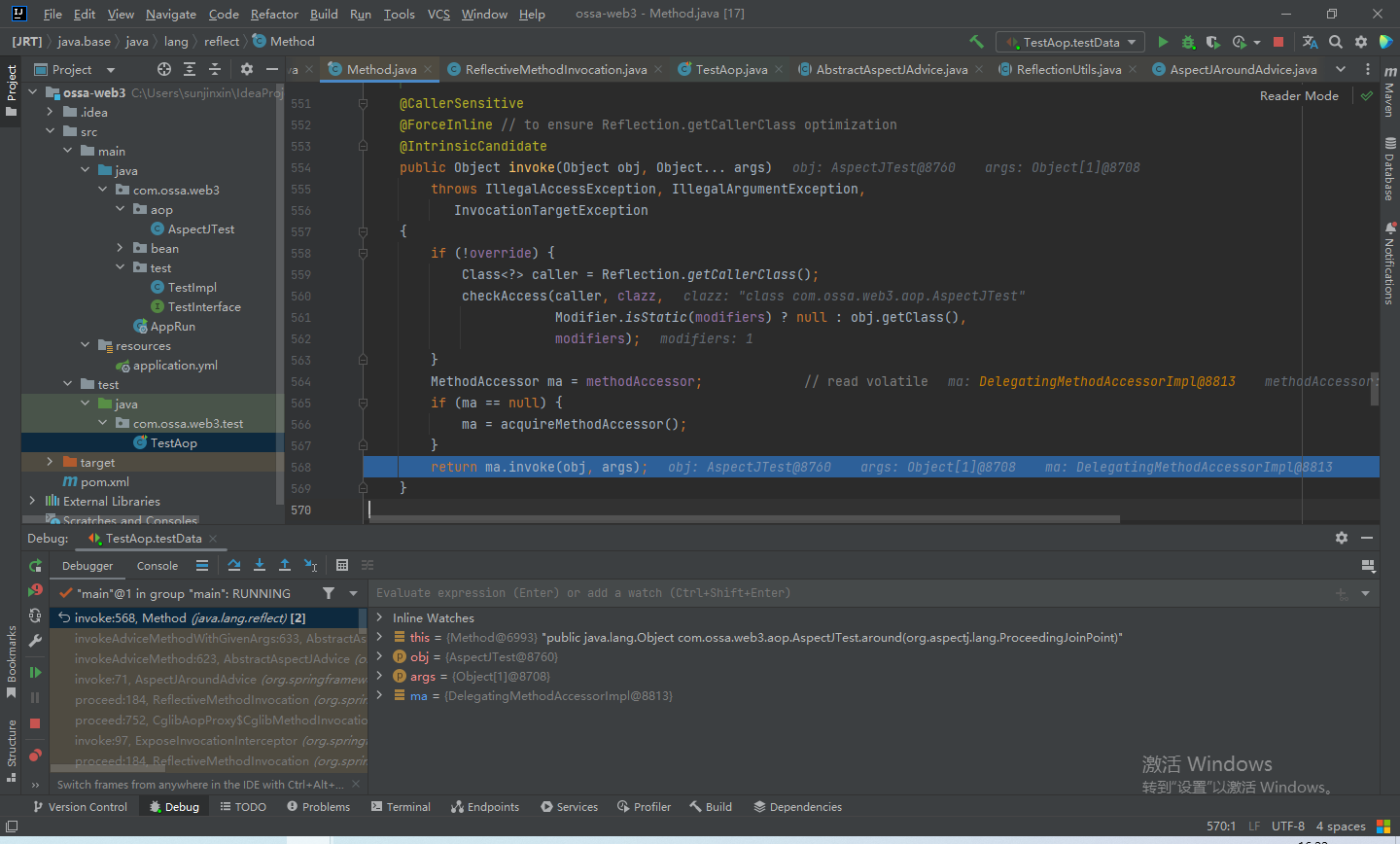Switch to TestAop.java editor tab
Screen dimensions: 1400x844
point(731,69)
